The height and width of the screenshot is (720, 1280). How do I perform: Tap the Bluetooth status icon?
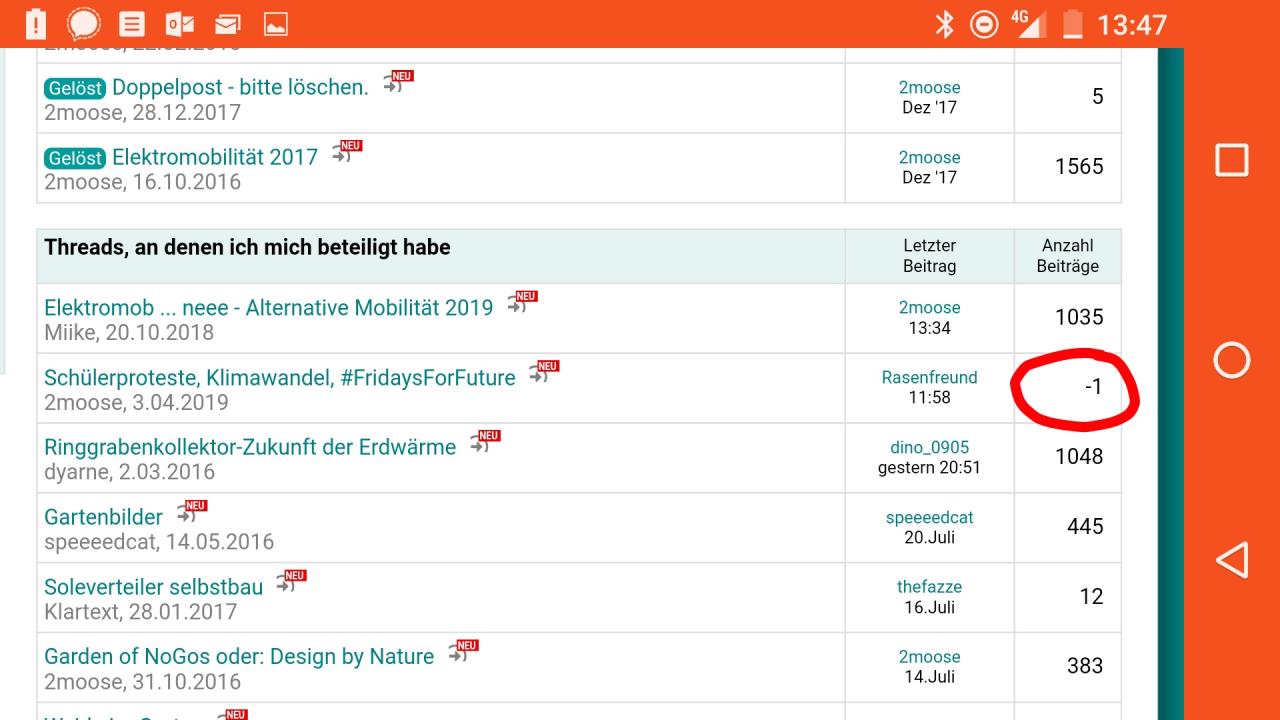pyautogui.click(x=944, y=24)
